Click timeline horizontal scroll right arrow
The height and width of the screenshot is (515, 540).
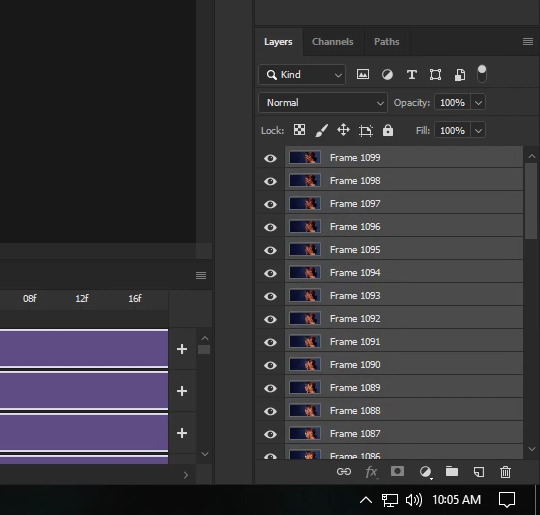click(186, 475)
